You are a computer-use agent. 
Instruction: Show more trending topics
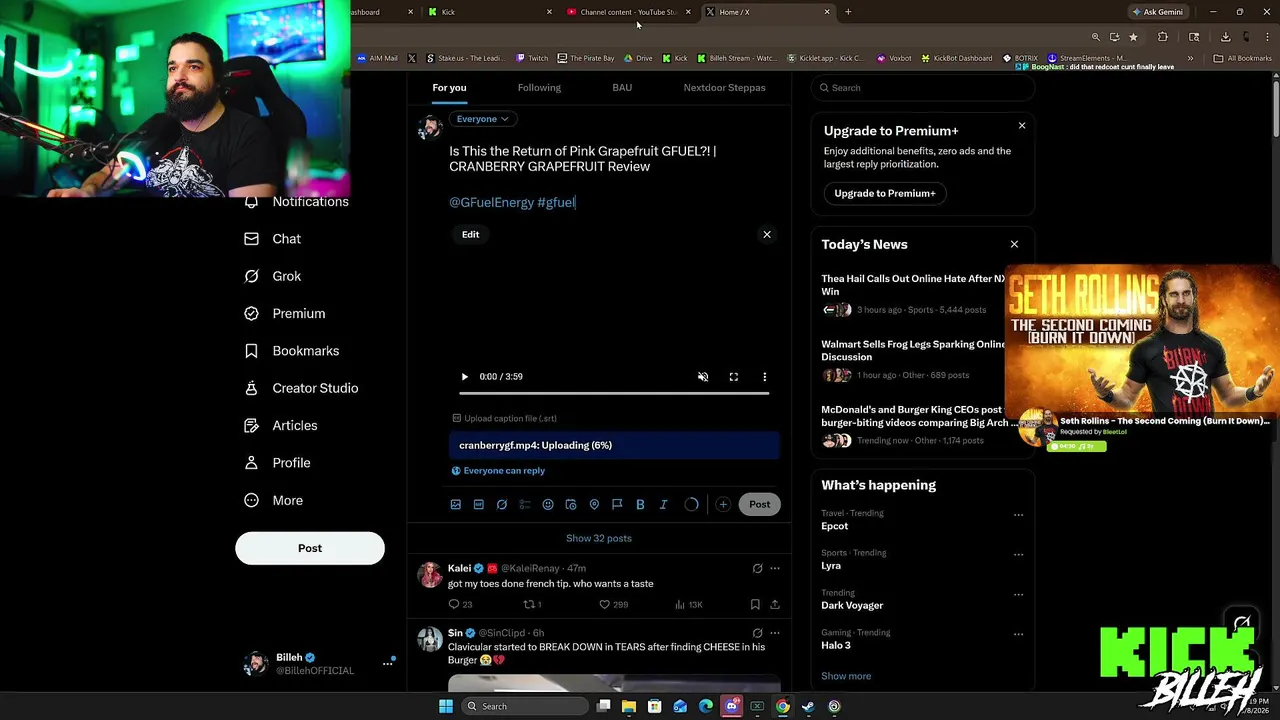pos(846,677)
